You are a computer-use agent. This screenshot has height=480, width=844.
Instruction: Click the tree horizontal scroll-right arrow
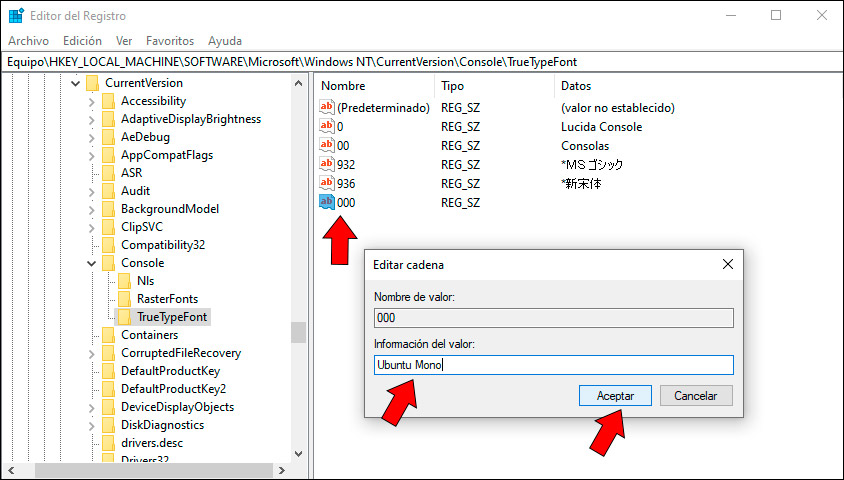click(x=281, y=470)
